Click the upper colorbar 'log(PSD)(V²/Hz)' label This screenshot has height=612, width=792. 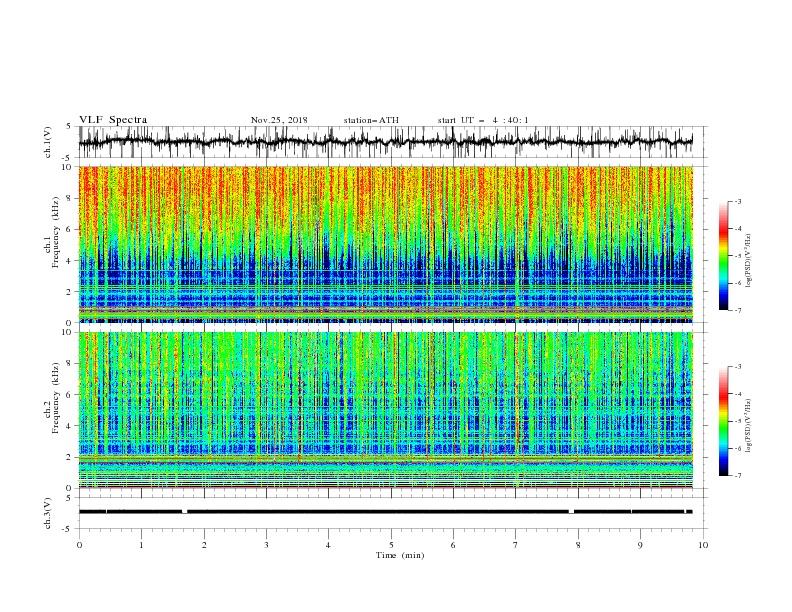(x=748, y=261)
